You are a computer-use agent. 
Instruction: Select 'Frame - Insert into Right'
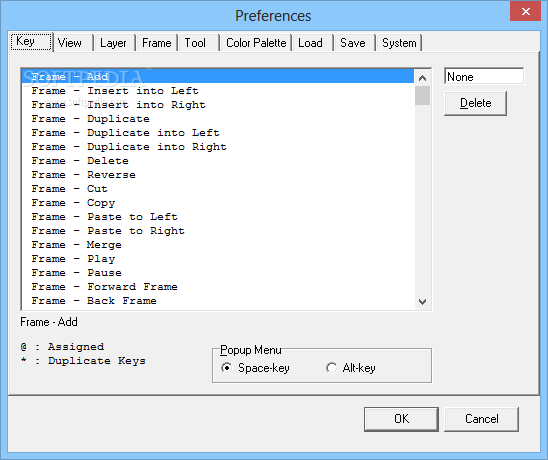tap(218, 105)
